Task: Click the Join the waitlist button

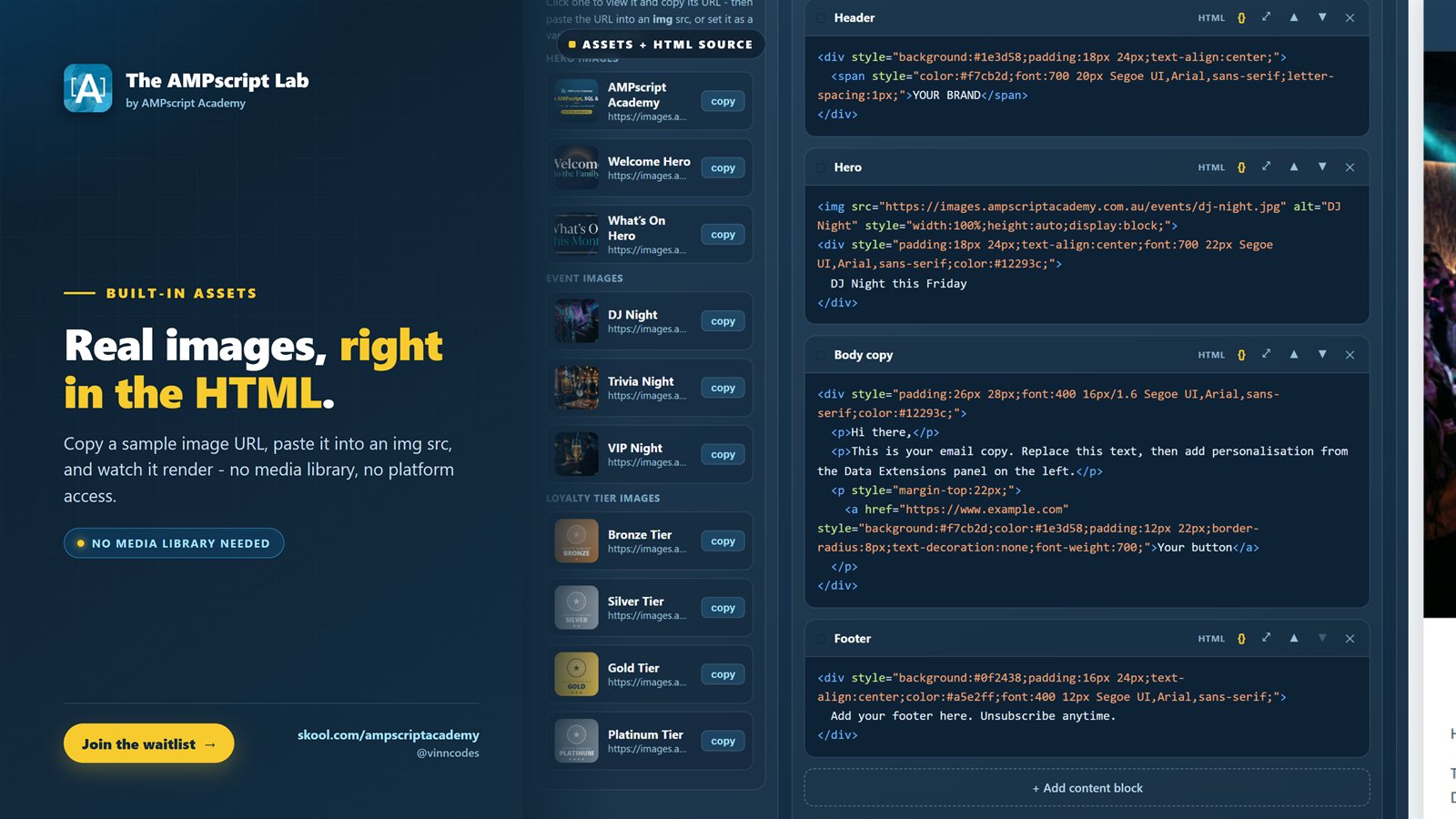Action: point(148,743)
